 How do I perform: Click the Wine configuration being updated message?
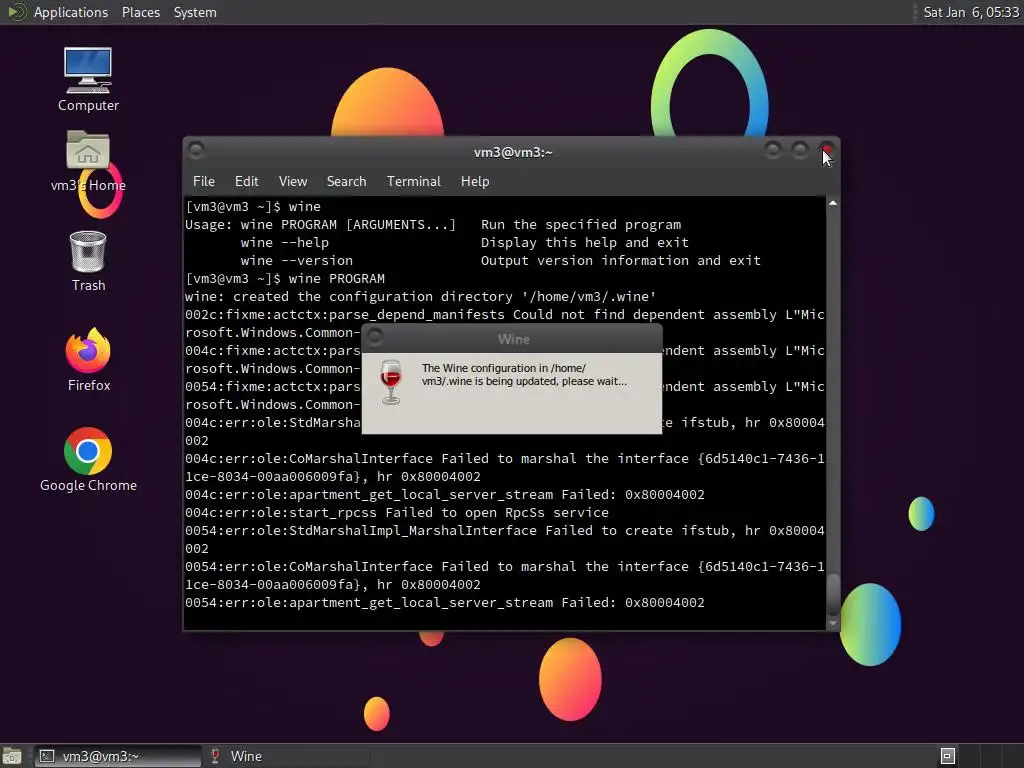pos(524,375)
